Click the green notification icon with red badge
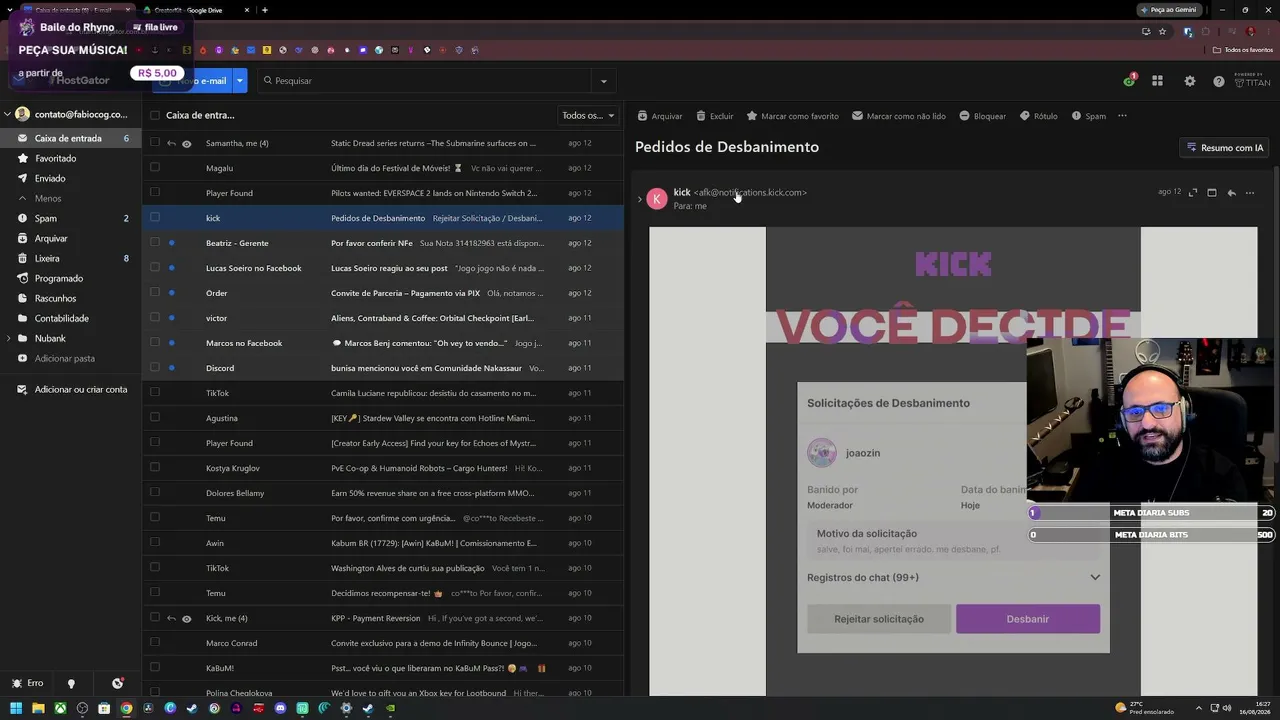Image resolution: width=1280 pixels, height=720 pixels. click(x=1129, y=80)
